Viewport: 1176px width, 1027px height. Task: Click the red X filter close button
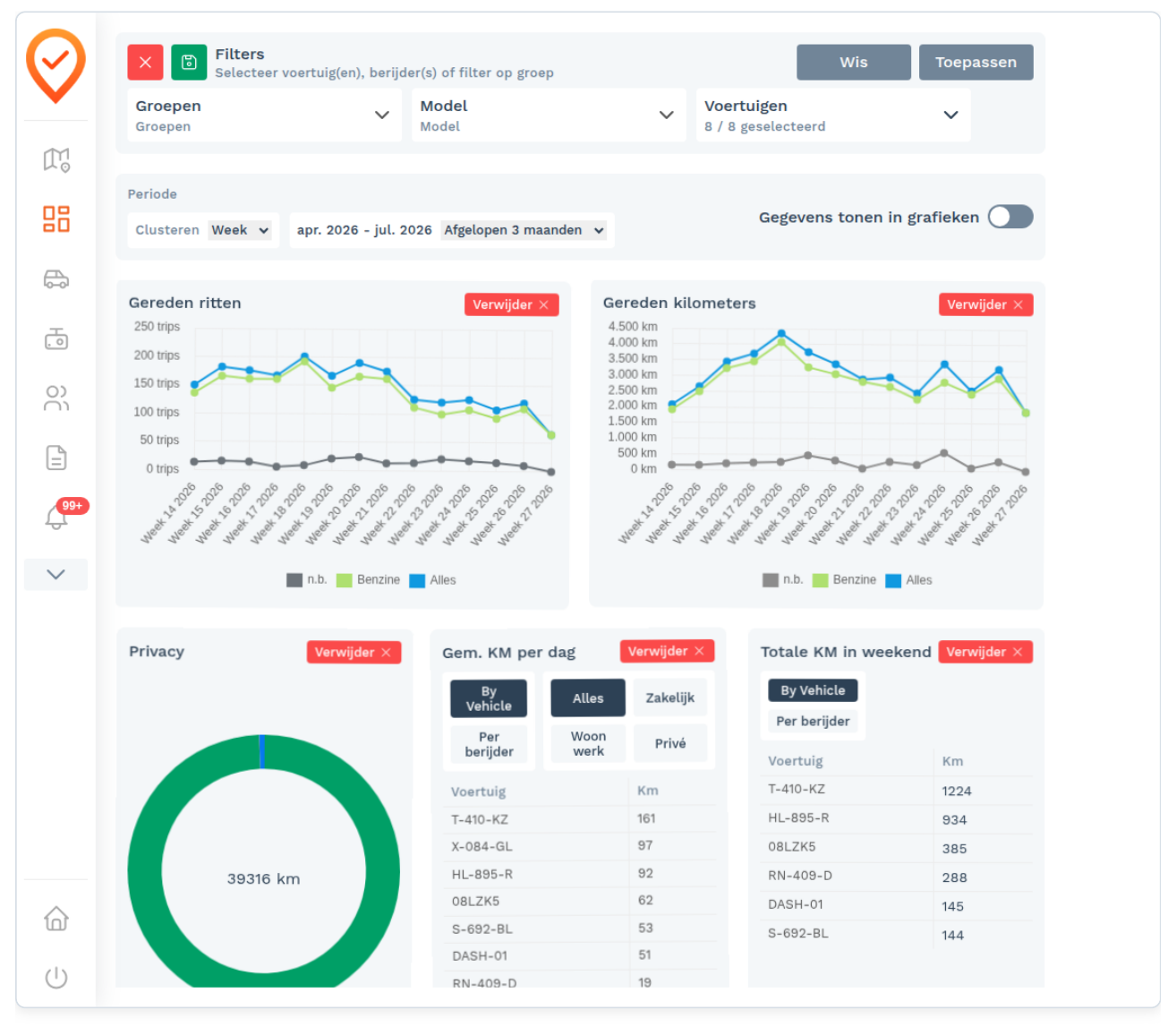[145, 63]
